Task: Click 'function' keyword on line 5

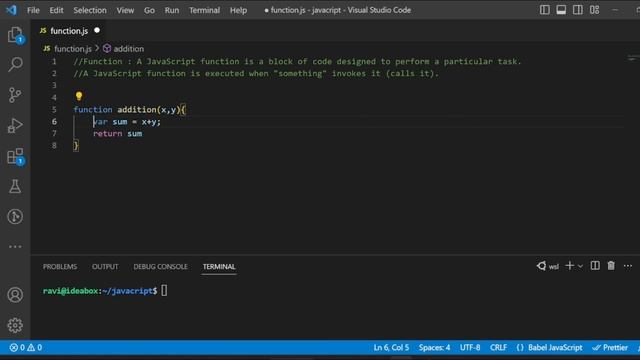Action: pos(93,109)
